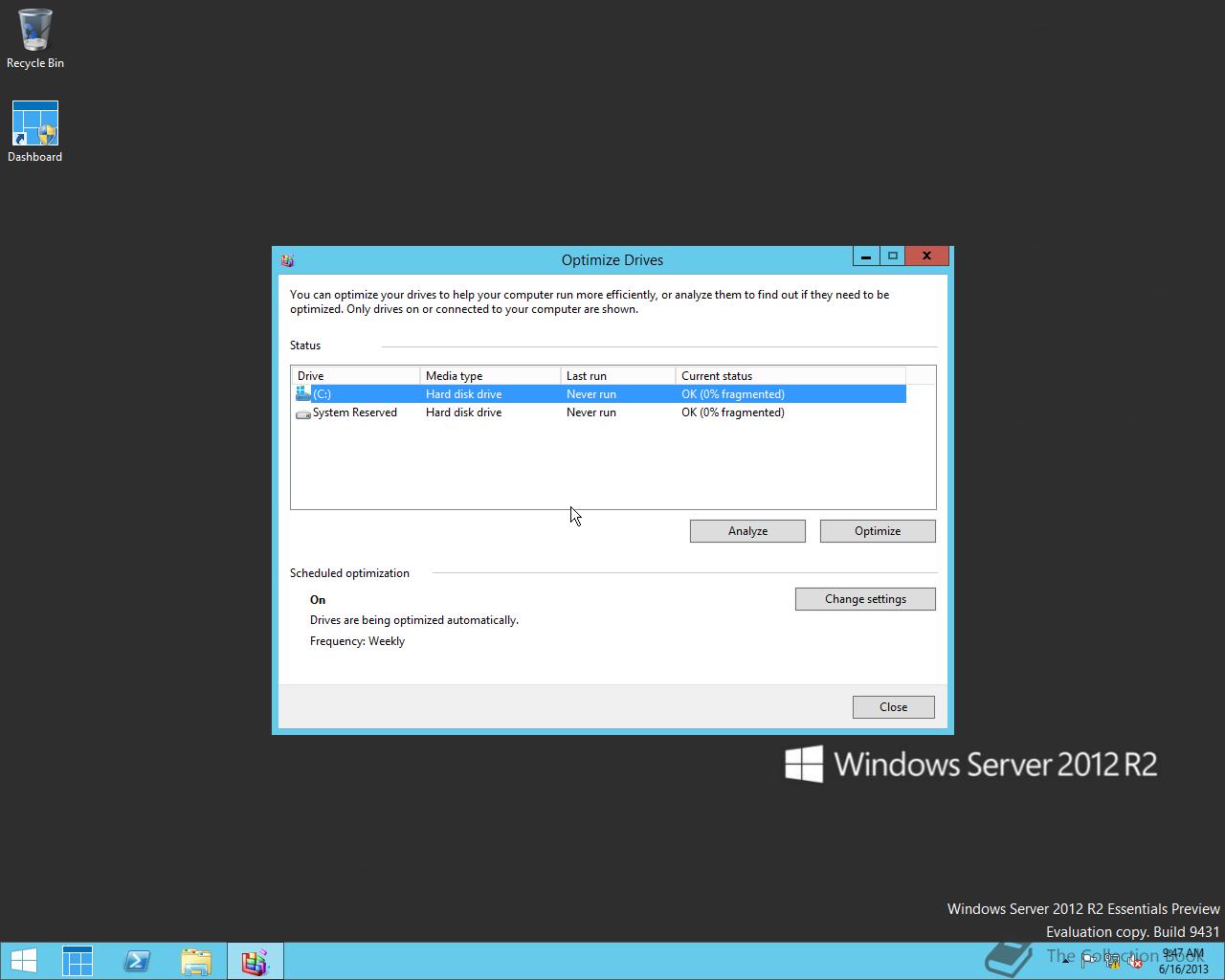
Task: Open the Recycle Bin desktop icon
Action: coord(35,38)
